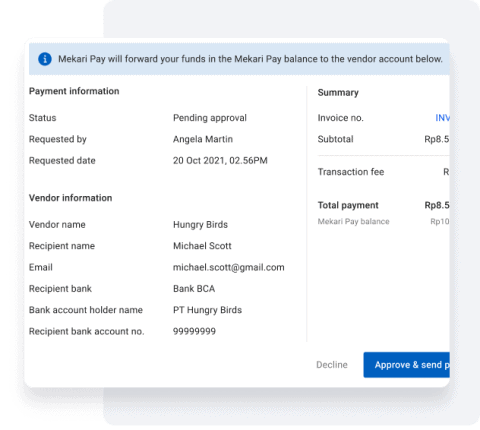Click the Vendor information heading
This screenshot has height=430, width=480.
coord(70,198)
